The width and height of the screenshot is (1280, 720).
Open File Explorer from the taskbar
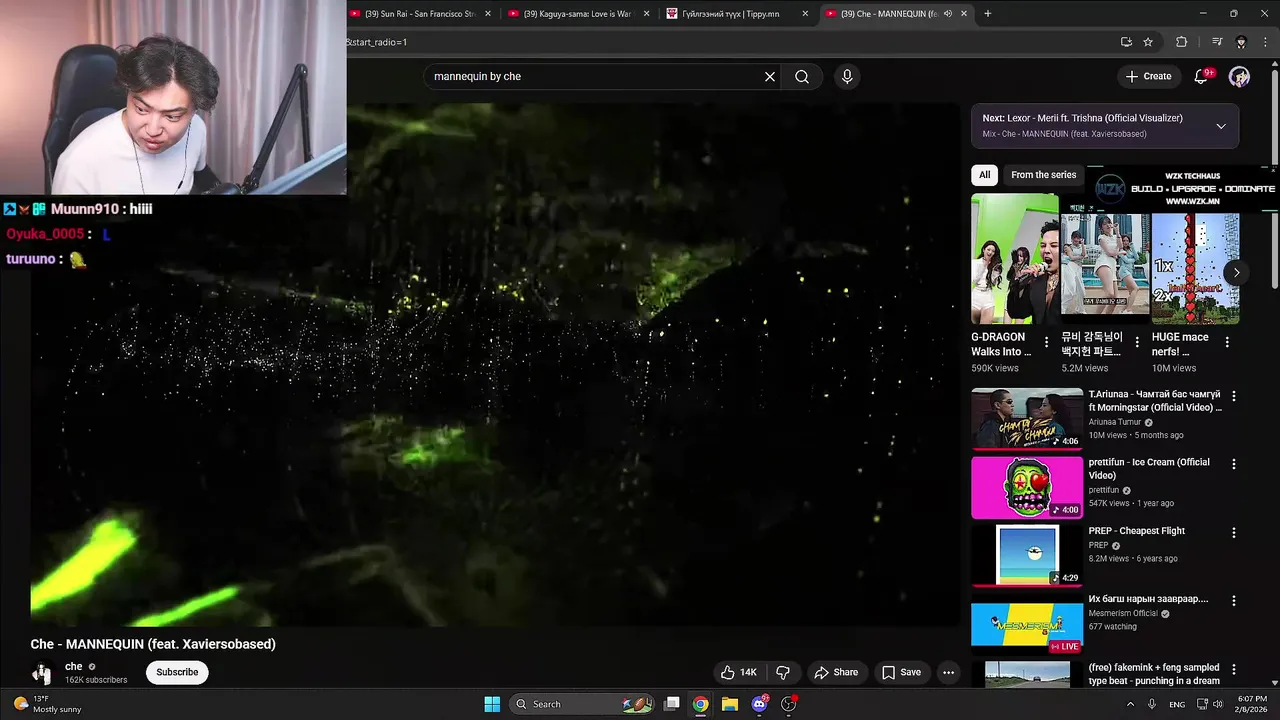tap(730, 704)
